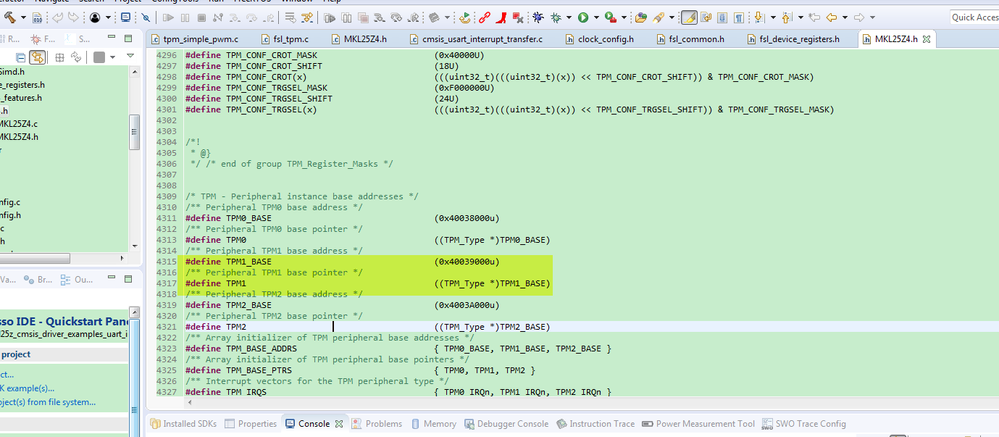This screenshot has width=999, height=437.
Task: Click the run external tools icon
Action: [610, 18]
